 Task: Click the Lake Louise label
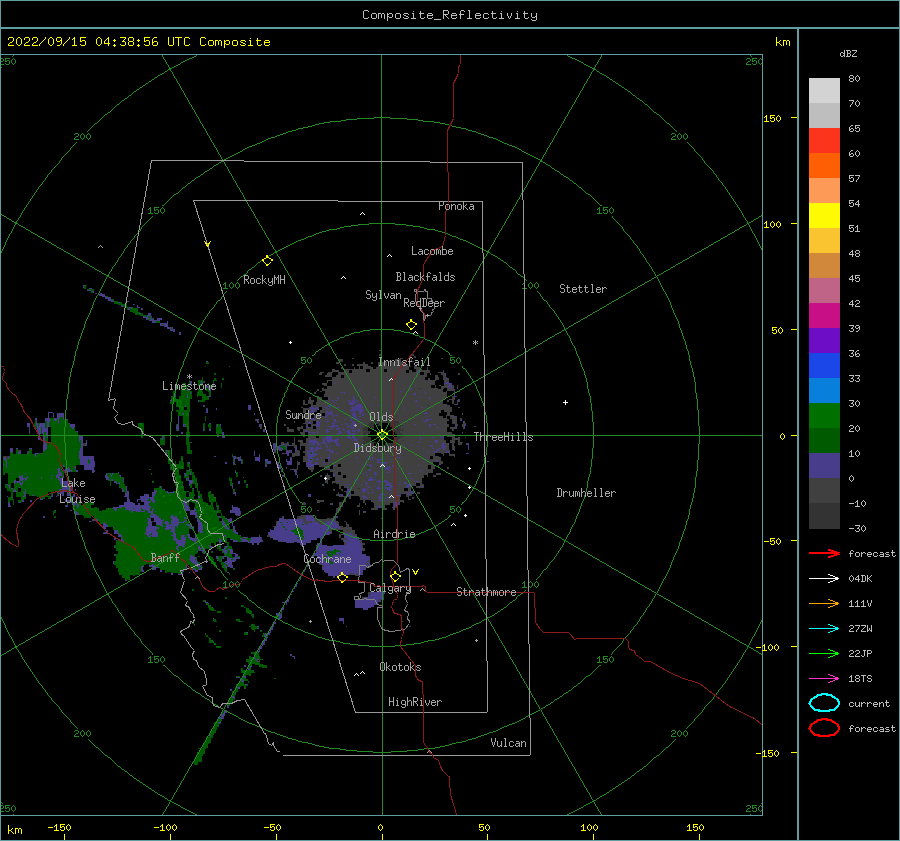click(77, 491)
